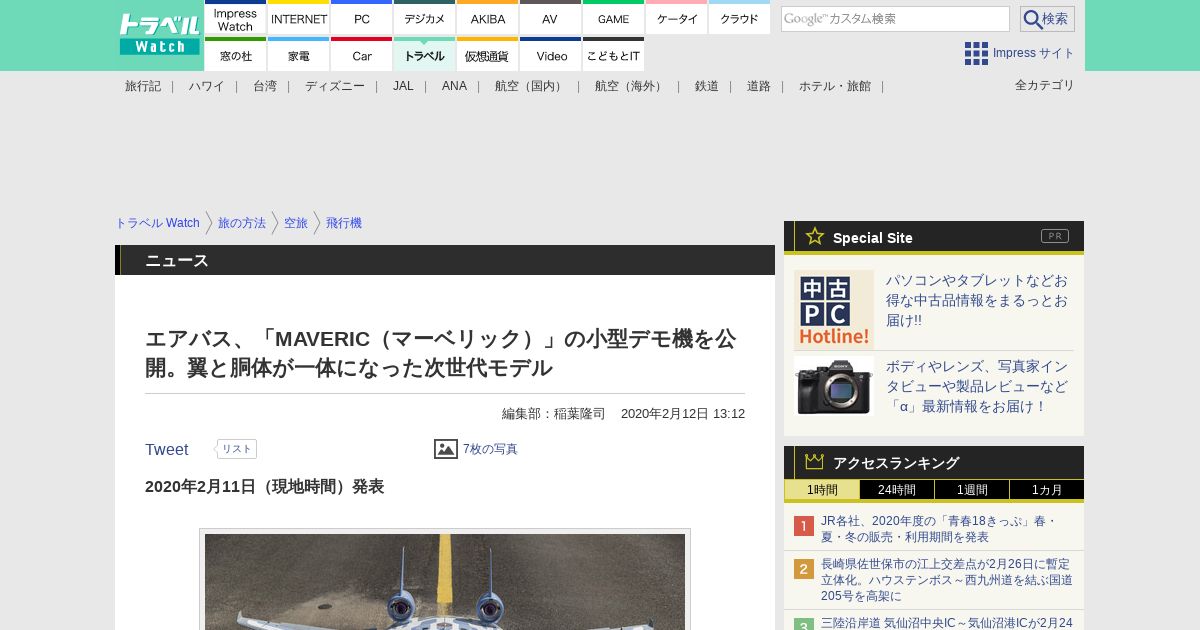Open the ハワイ category menu
This screenshot has height=630, width=1200.
[207, 86]
